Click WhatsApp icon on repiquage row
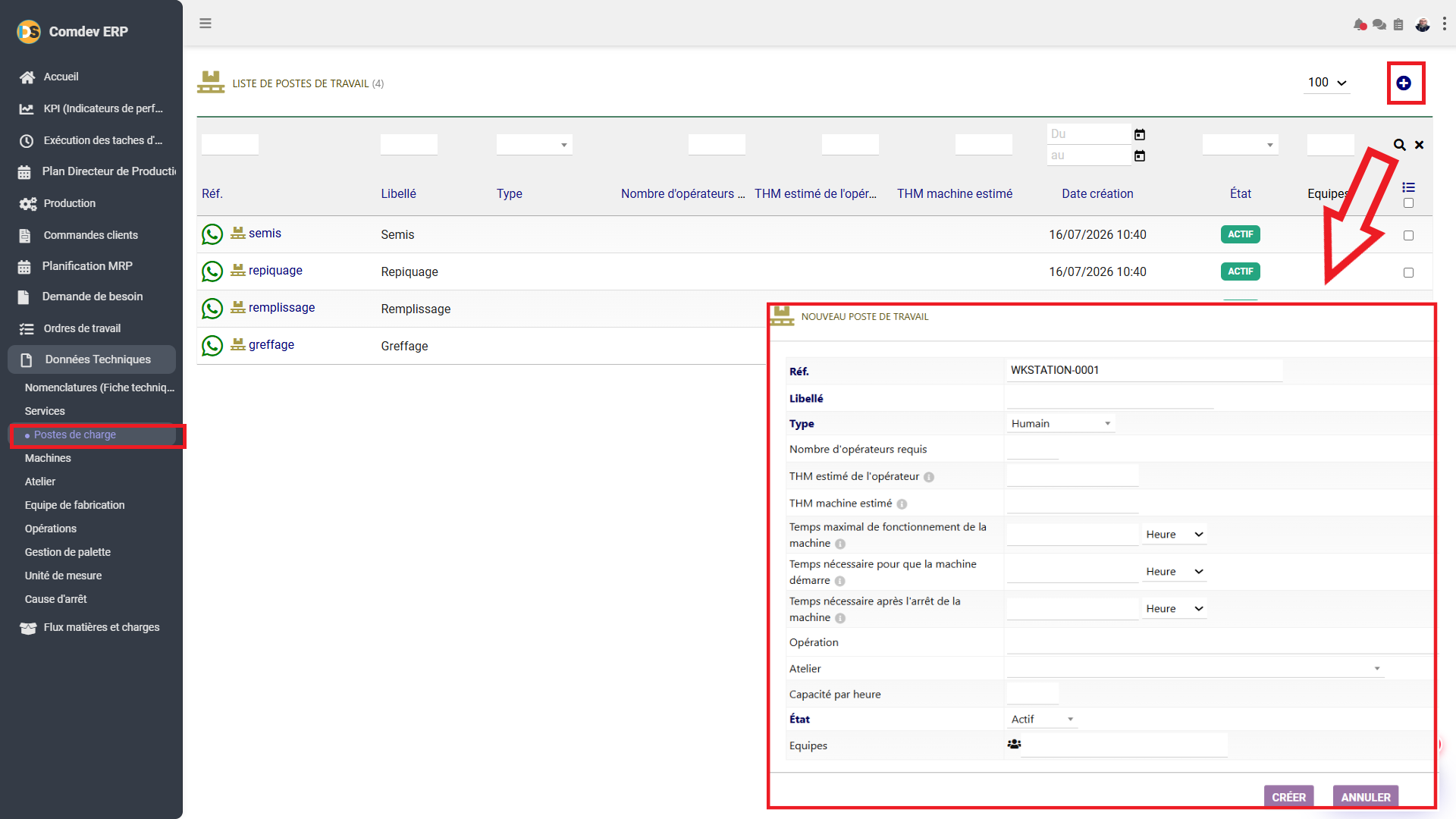Image resolution: width=1456 pixels, height=819 pixels. tap(212, 271)
